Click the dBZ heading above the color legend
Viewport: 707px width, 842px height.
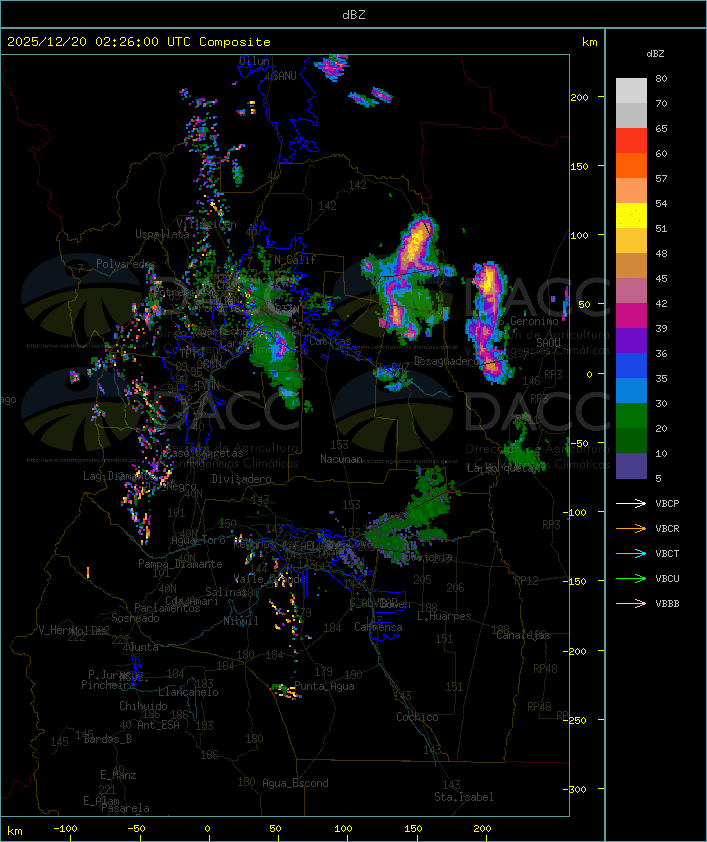click(655, 54)
